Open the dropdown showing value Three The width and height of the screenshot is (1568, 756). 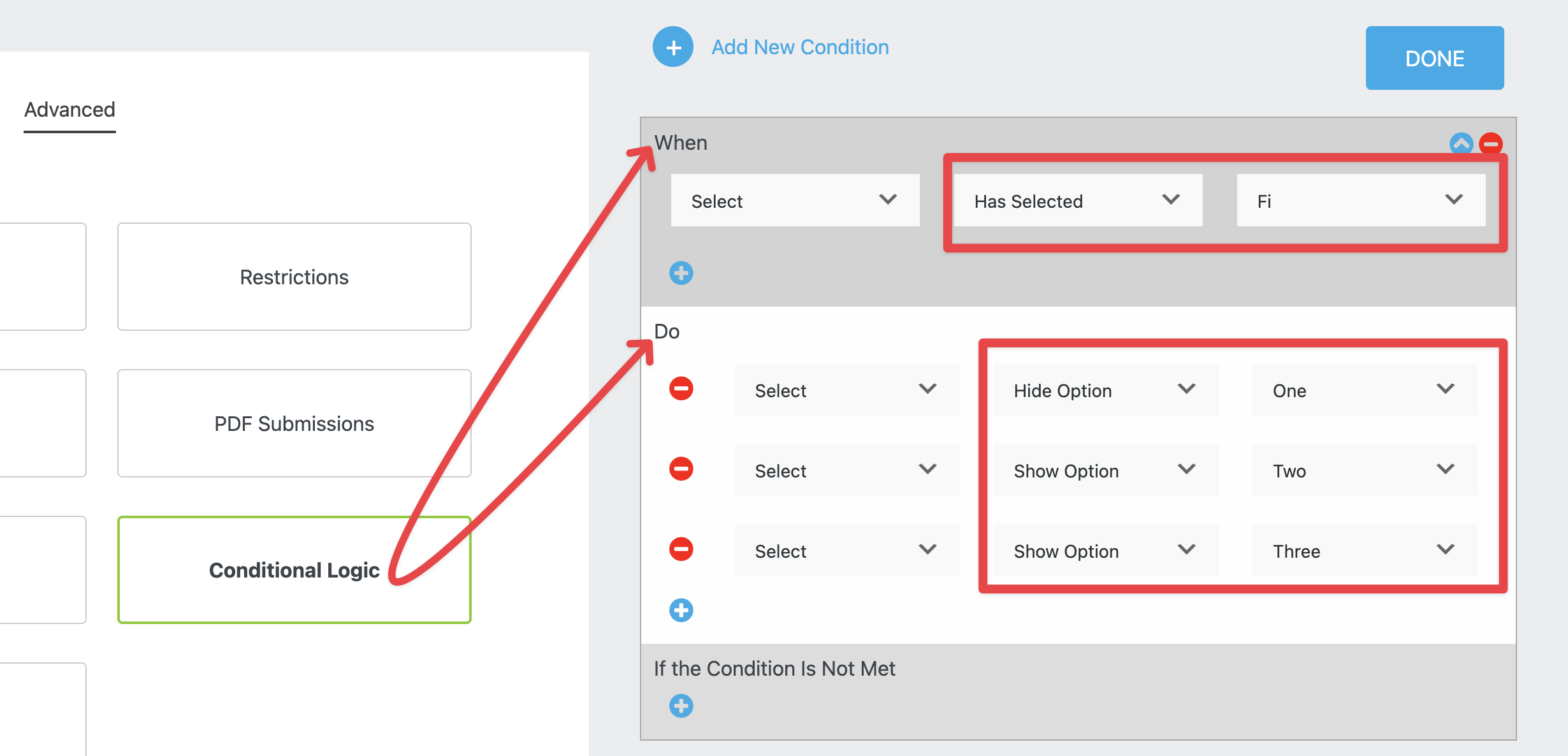tap(1364, 551)
